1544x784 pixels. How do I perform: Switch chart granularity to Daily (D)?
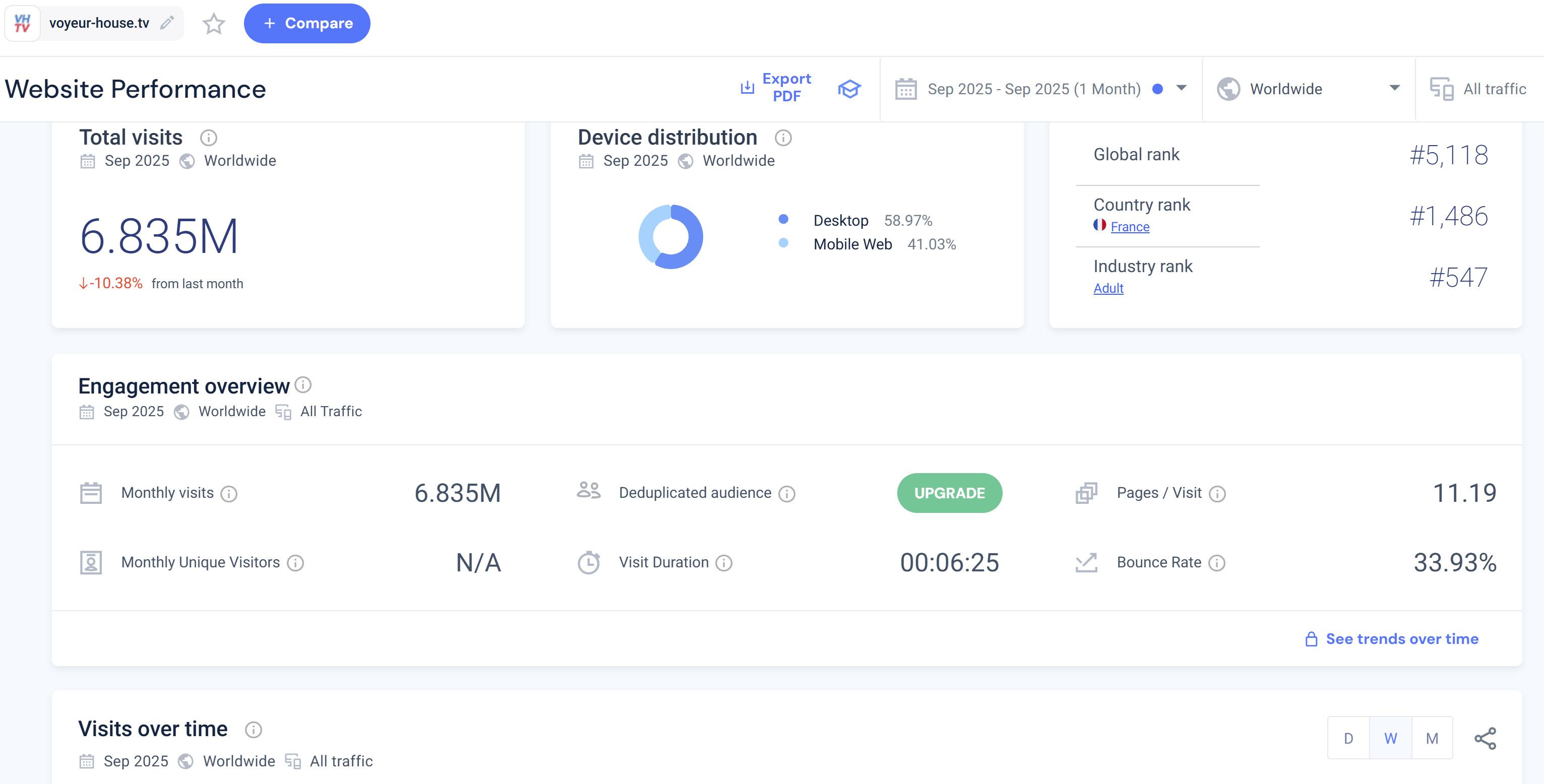pos(1348,738)
